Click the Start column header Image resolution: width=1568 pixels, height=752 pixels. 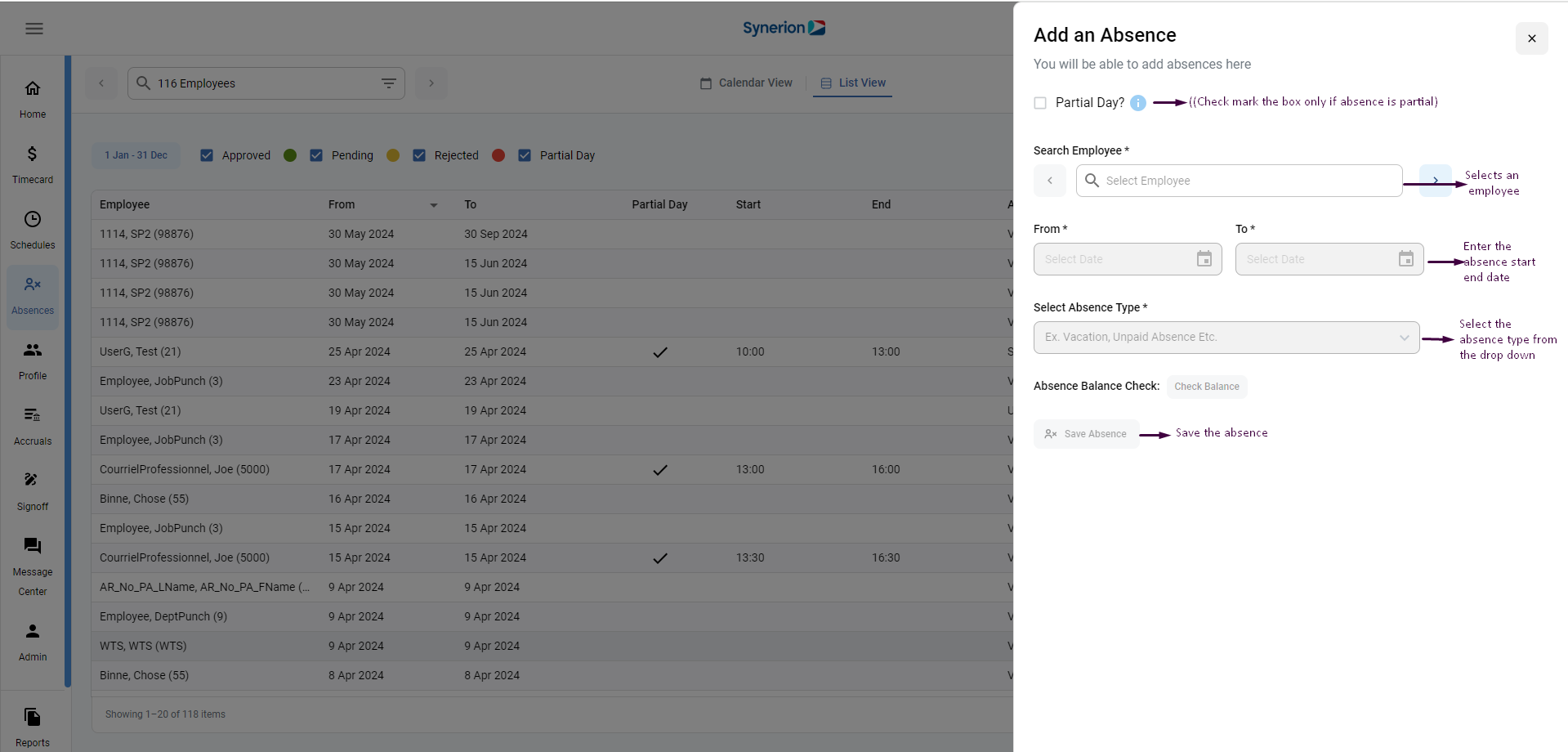click(x=748, y=204)
